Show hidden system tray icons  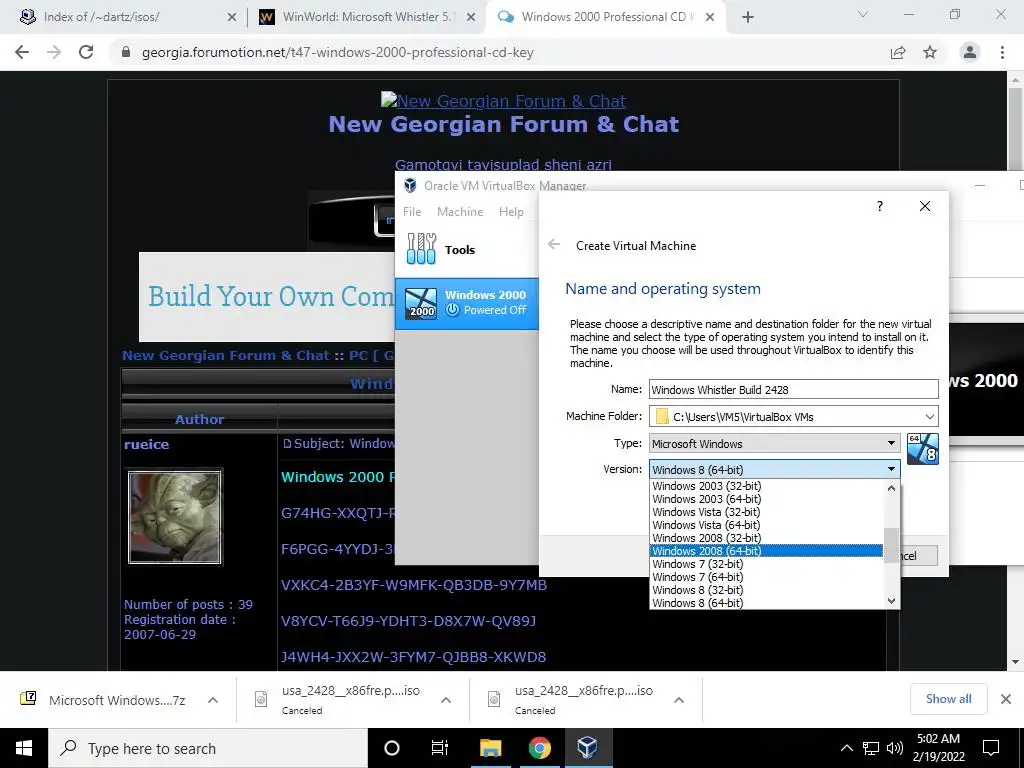point(846,748)
